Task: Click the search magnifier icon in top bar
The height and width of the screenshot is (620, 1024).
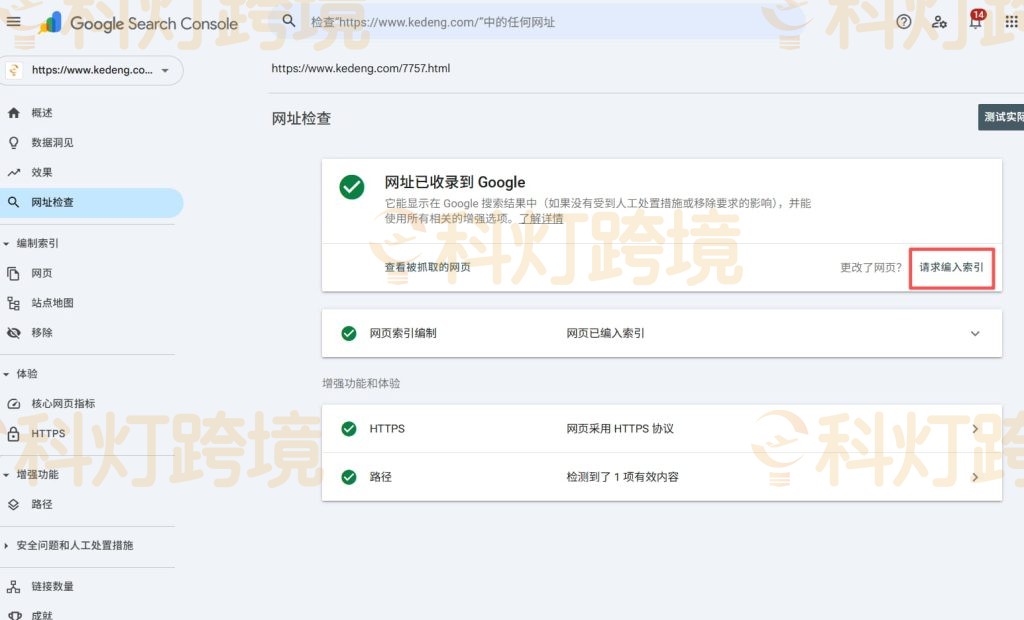Action: [x=289, y=21]
